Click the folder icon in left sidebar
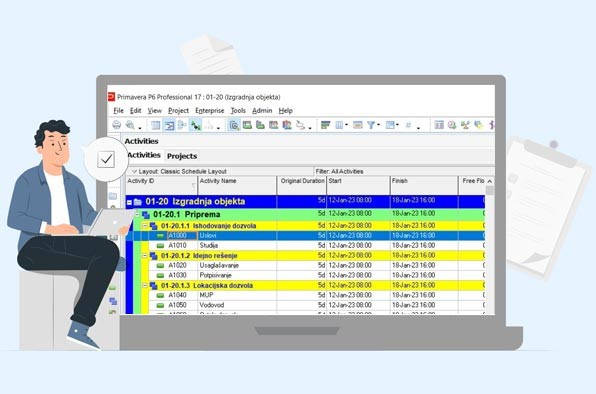 (x=113, y=196)
